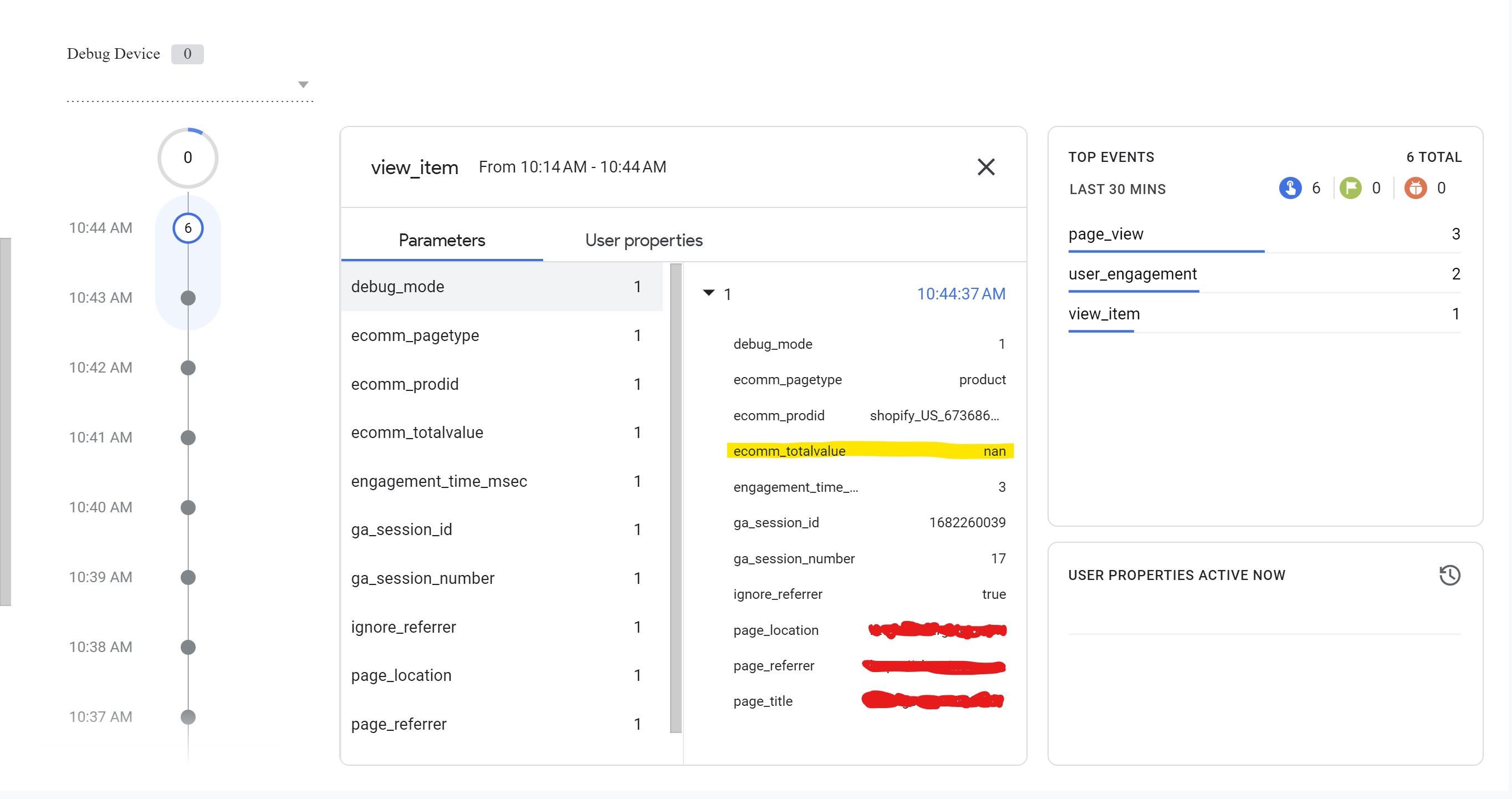Click the green conversions flag icon
The height and width of the screenshot is (799, 1512).
click(x=1350, y=189)
